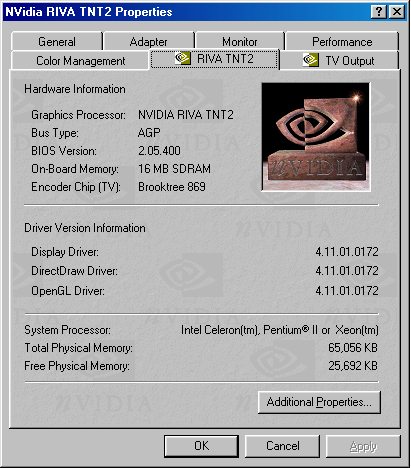Click the 'Encoder Chip (TV):' label

76,187
